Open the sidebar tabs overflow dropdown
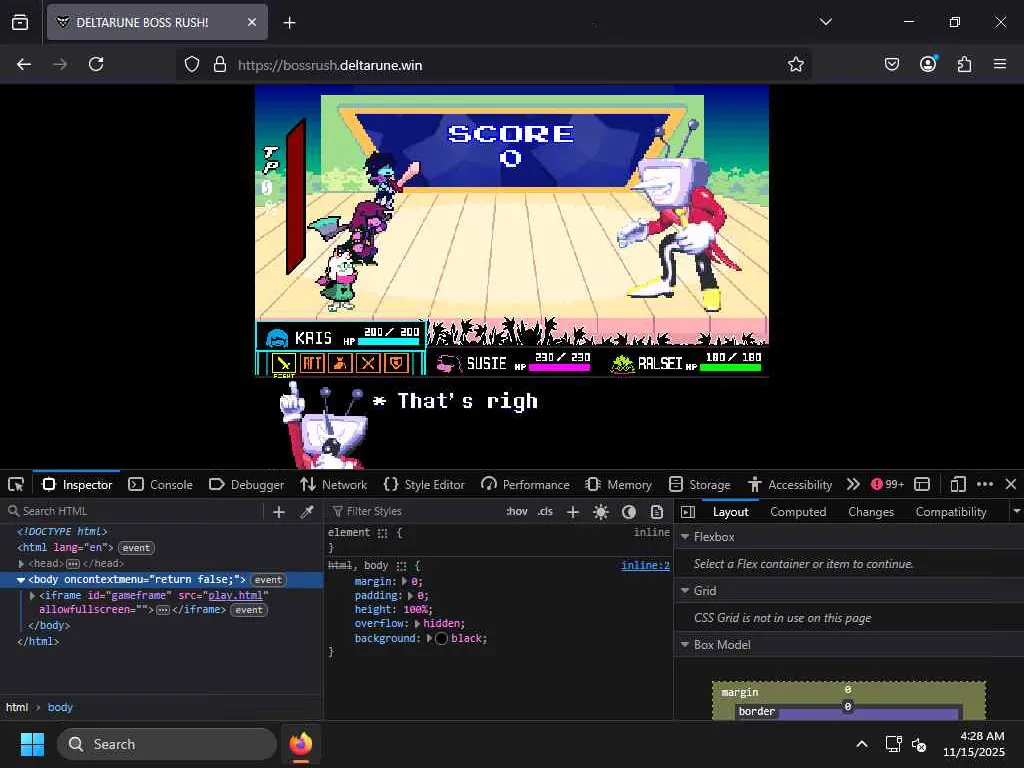The width and height of the screenshot is (1024, 768). 1016,511
